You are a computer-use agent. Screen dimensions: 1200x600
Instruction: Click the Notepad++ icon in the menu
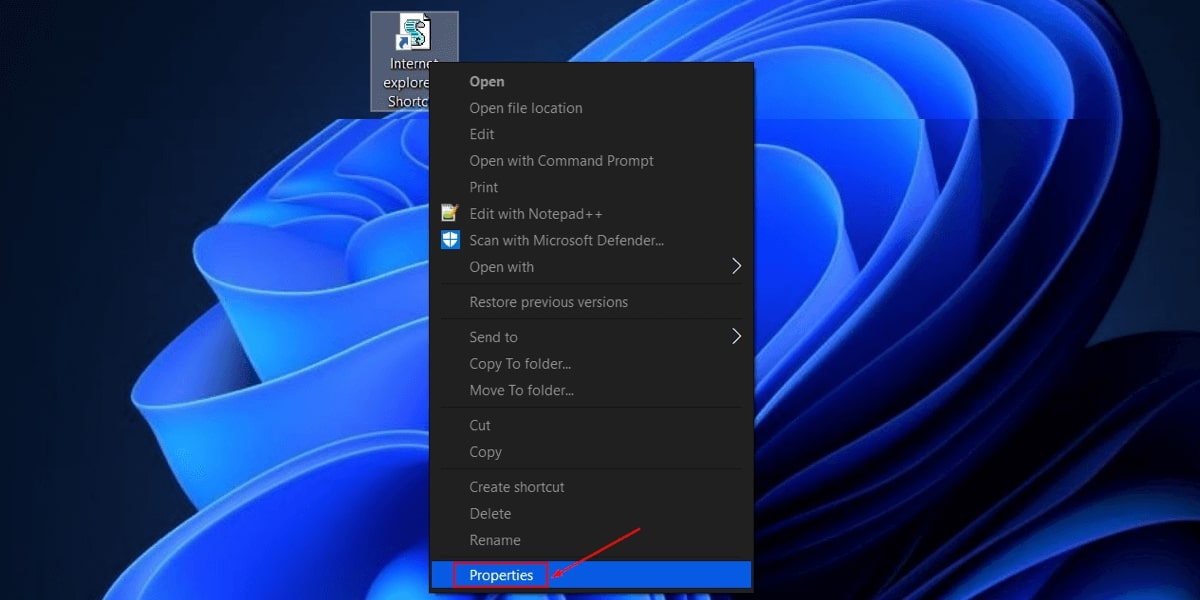(449, 213)
